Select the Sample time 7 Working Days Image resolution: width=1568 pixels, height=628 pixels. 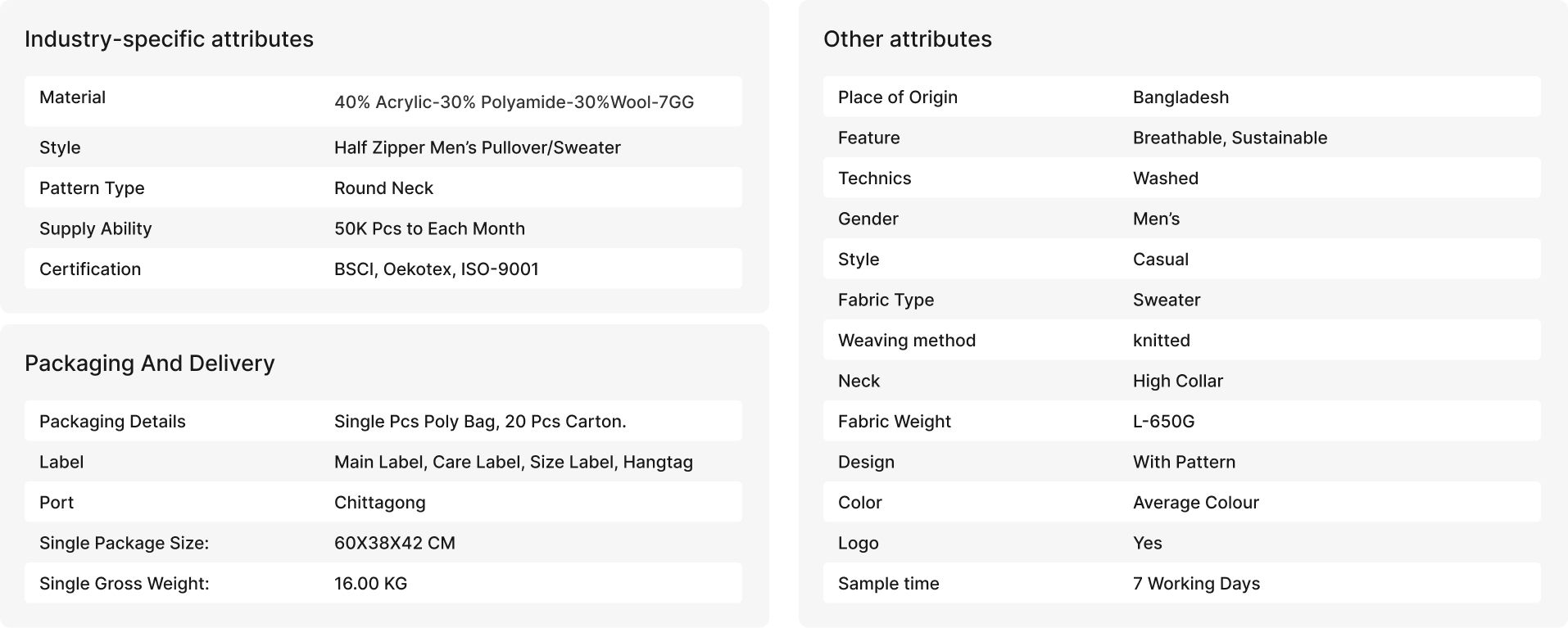pyautogui.click(x=1196, y=584)
